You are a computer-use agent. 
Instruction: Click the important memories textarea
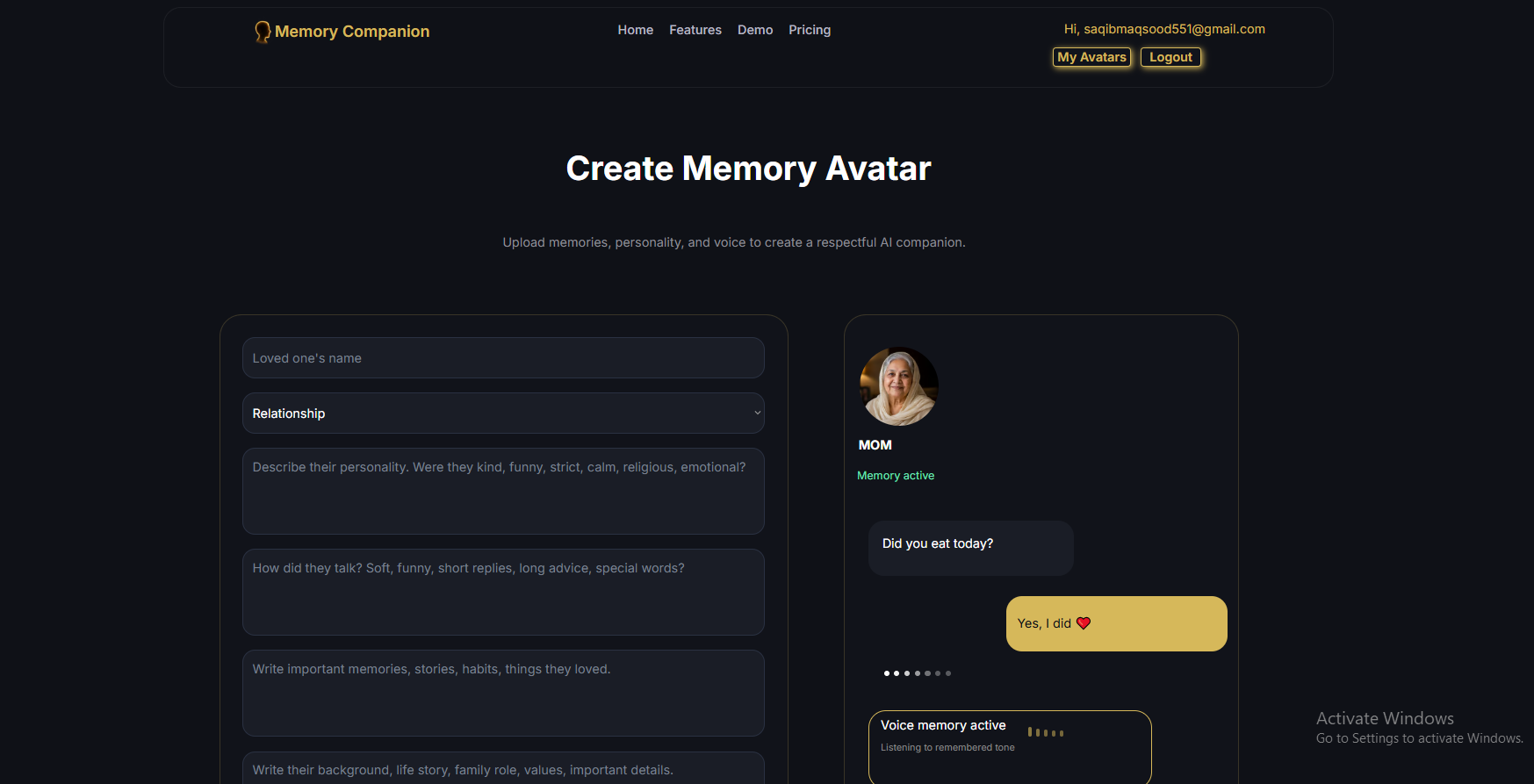coord(503,694)
